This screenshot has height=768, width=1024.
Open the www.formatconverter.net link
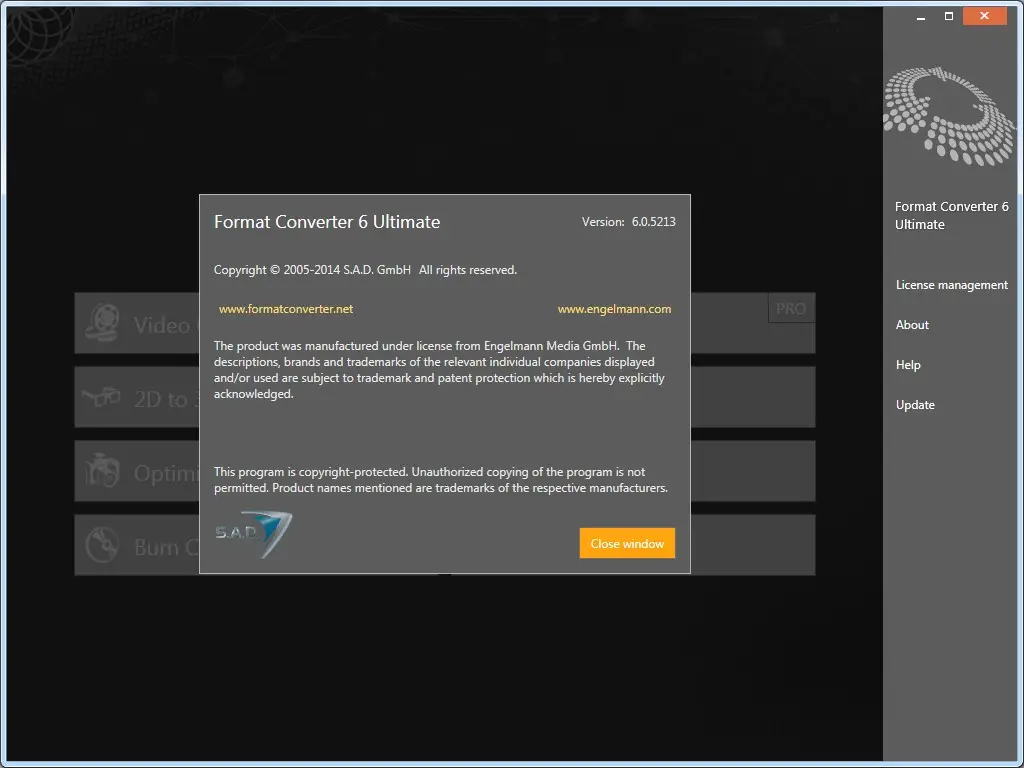click(x=286, y=309)
